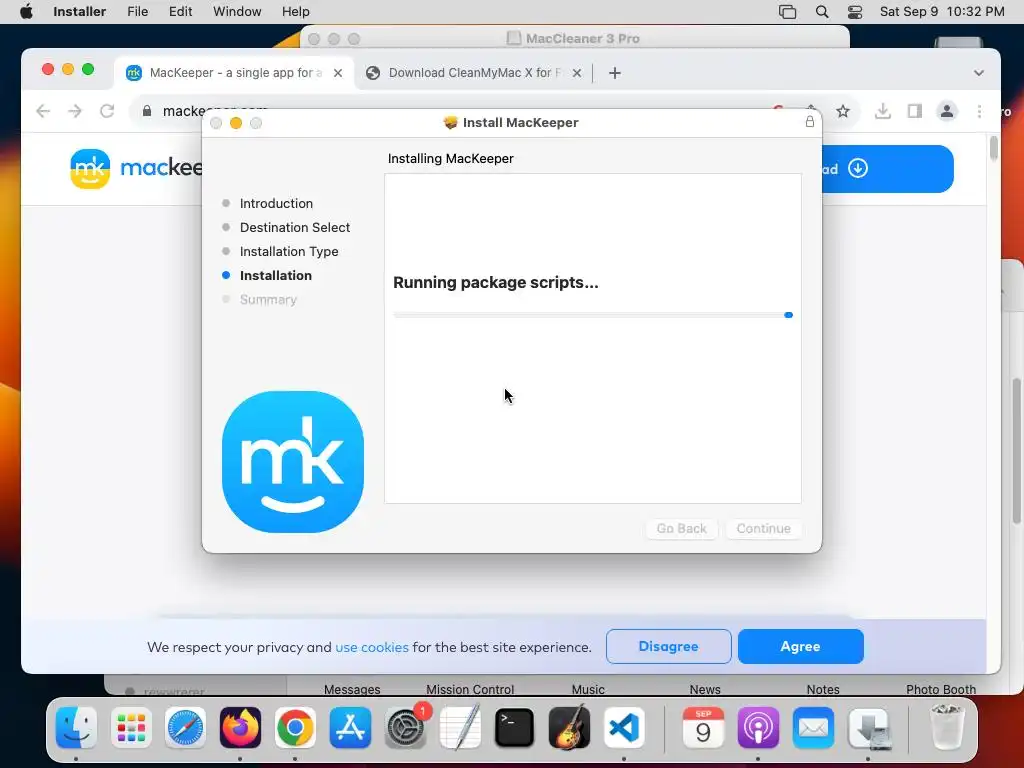The height and width of the screenshot is (768, 1024).
Task: Minimize the Install MacKeeper window
Action: tap(236, 123)
